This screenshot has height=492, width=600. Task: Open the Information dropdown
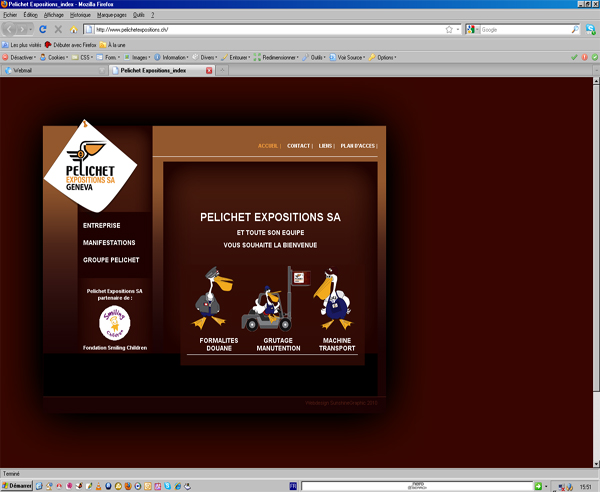[x=171, y=57]
